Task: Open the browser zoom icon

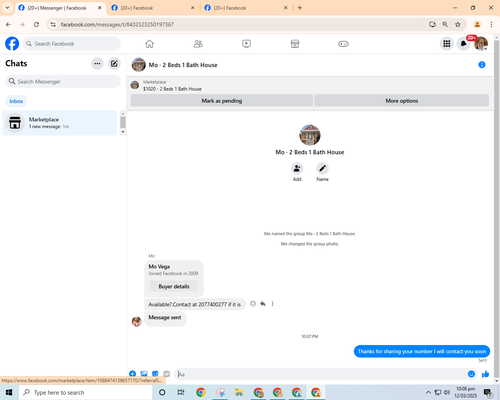Action: (445, 24)
